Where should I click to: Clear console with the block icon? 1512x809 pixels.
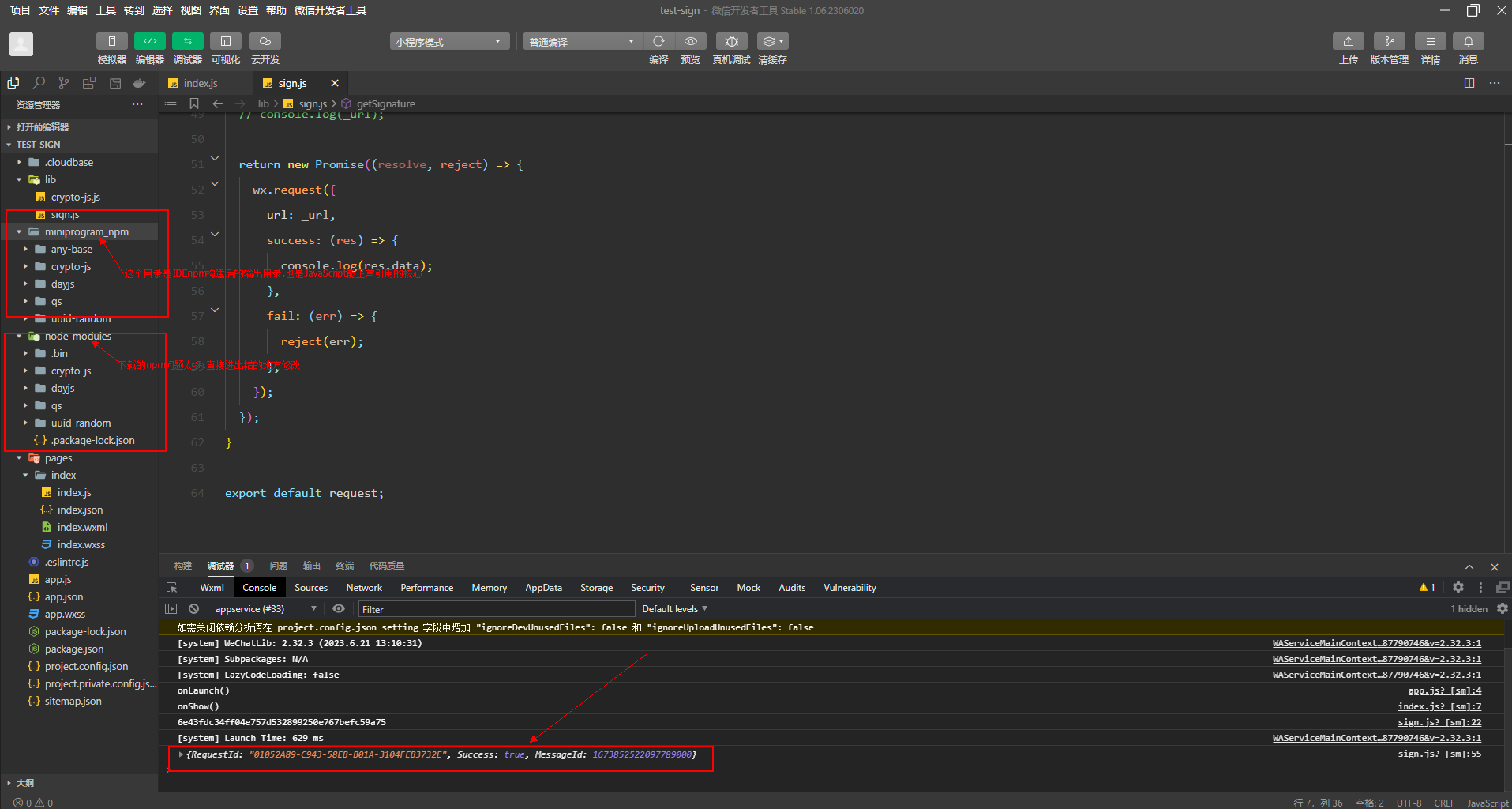[x=194, y=609]
